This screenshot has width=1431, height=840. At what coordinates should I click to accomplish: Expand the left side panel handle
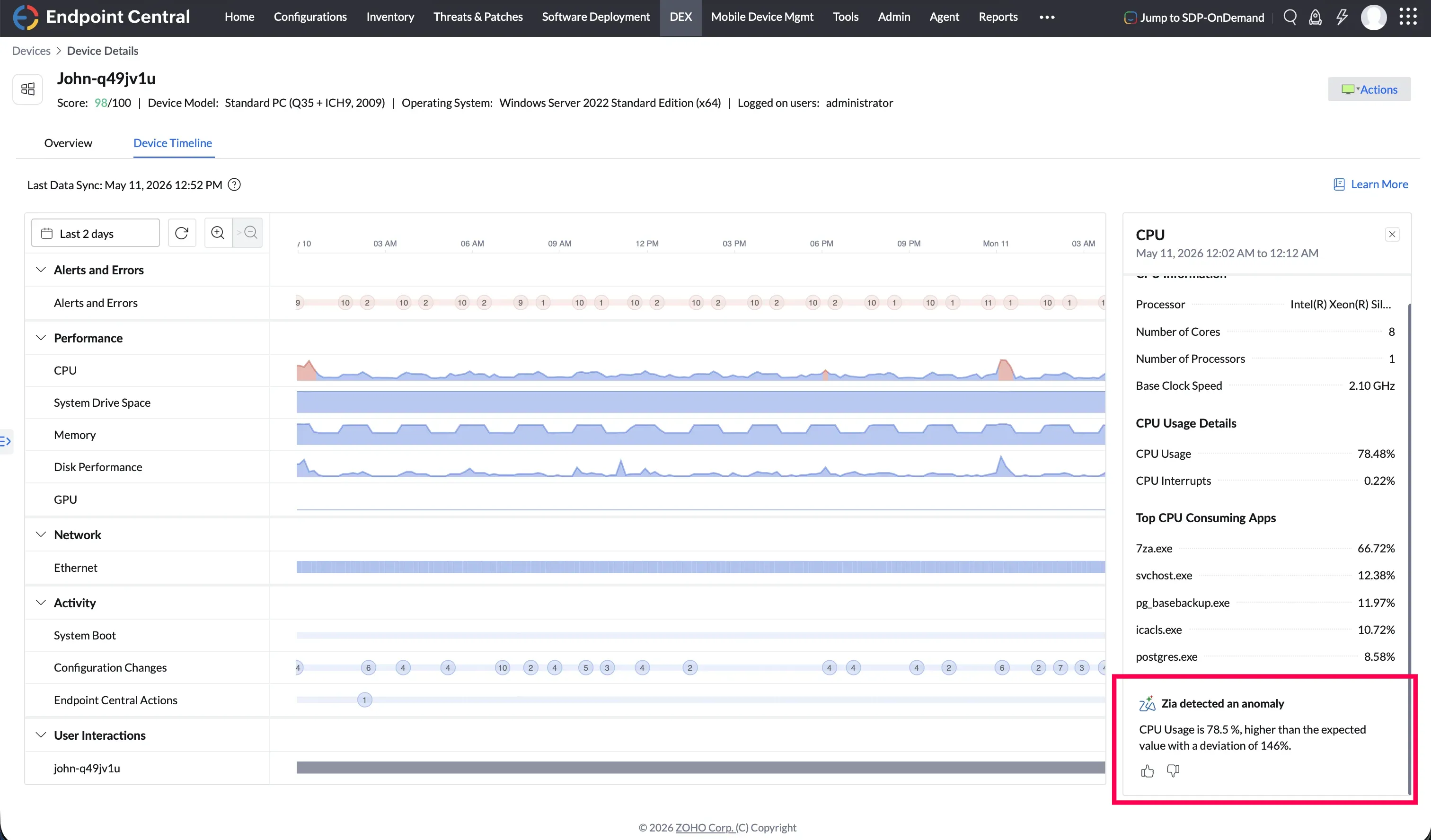click(6, 441)
